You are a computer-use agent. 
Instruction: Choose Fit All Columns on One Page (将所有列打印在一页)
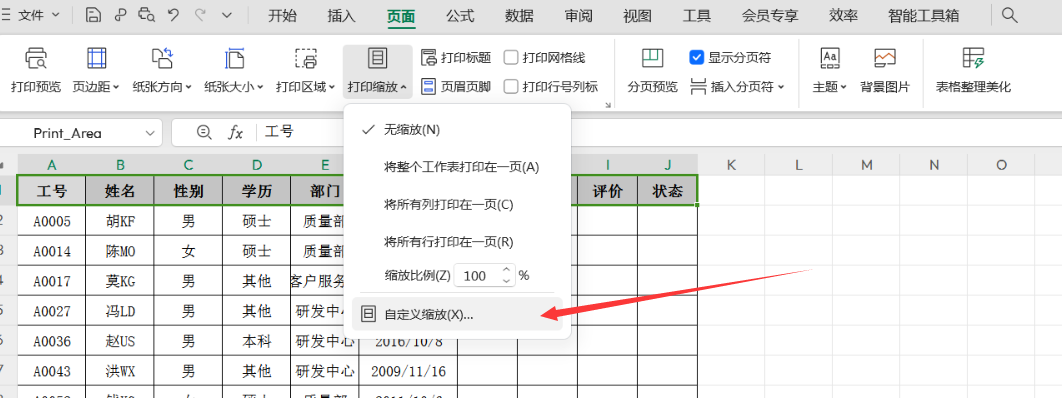[x=457, y=204]
